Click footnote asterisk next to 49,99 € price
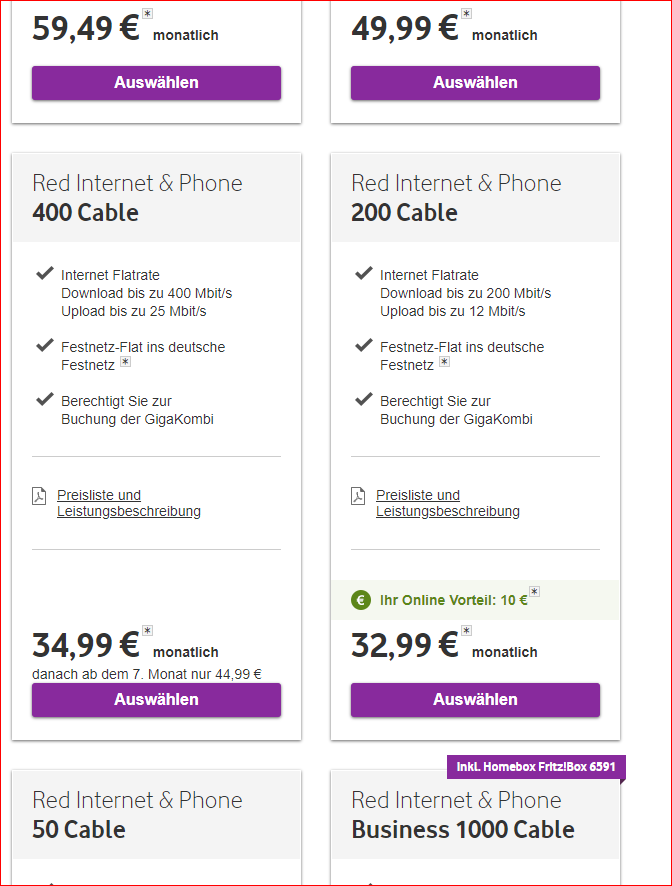The image size is (672, 886). pos(467,14)
